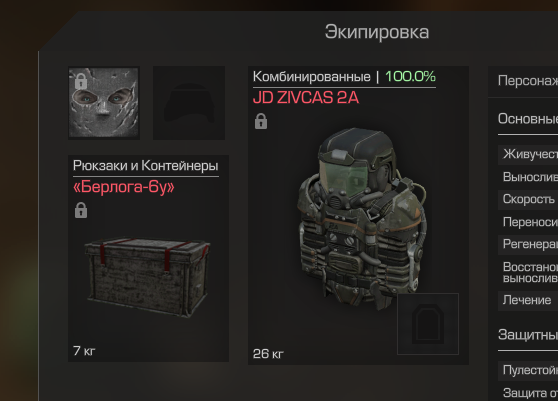The width and height of the screenshot is (558, 401).
Task: Open the empty armor plate slot
Action: tap(428, 324)
